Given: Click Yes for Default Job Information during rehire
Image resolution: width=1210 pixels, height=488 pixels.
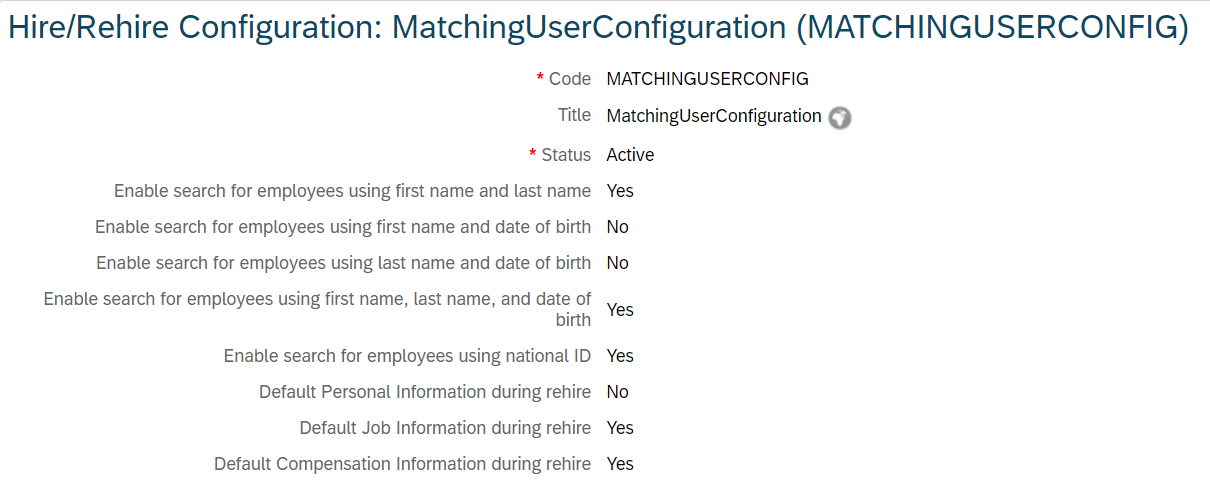Looking at the screenshot, I should pyautogui.click(x=620, y=428).
